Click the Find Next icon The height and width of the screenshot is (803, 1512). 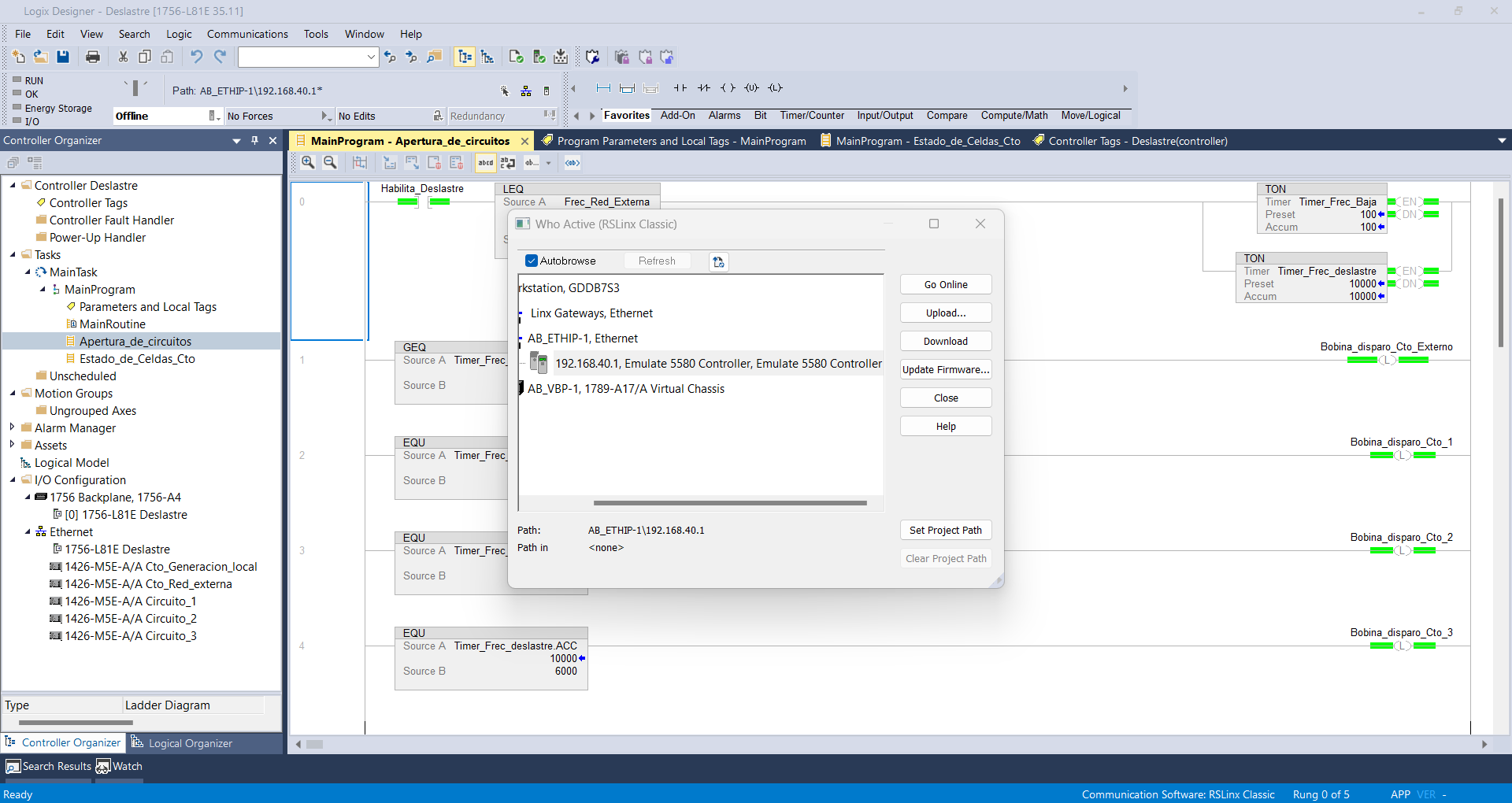411,57
